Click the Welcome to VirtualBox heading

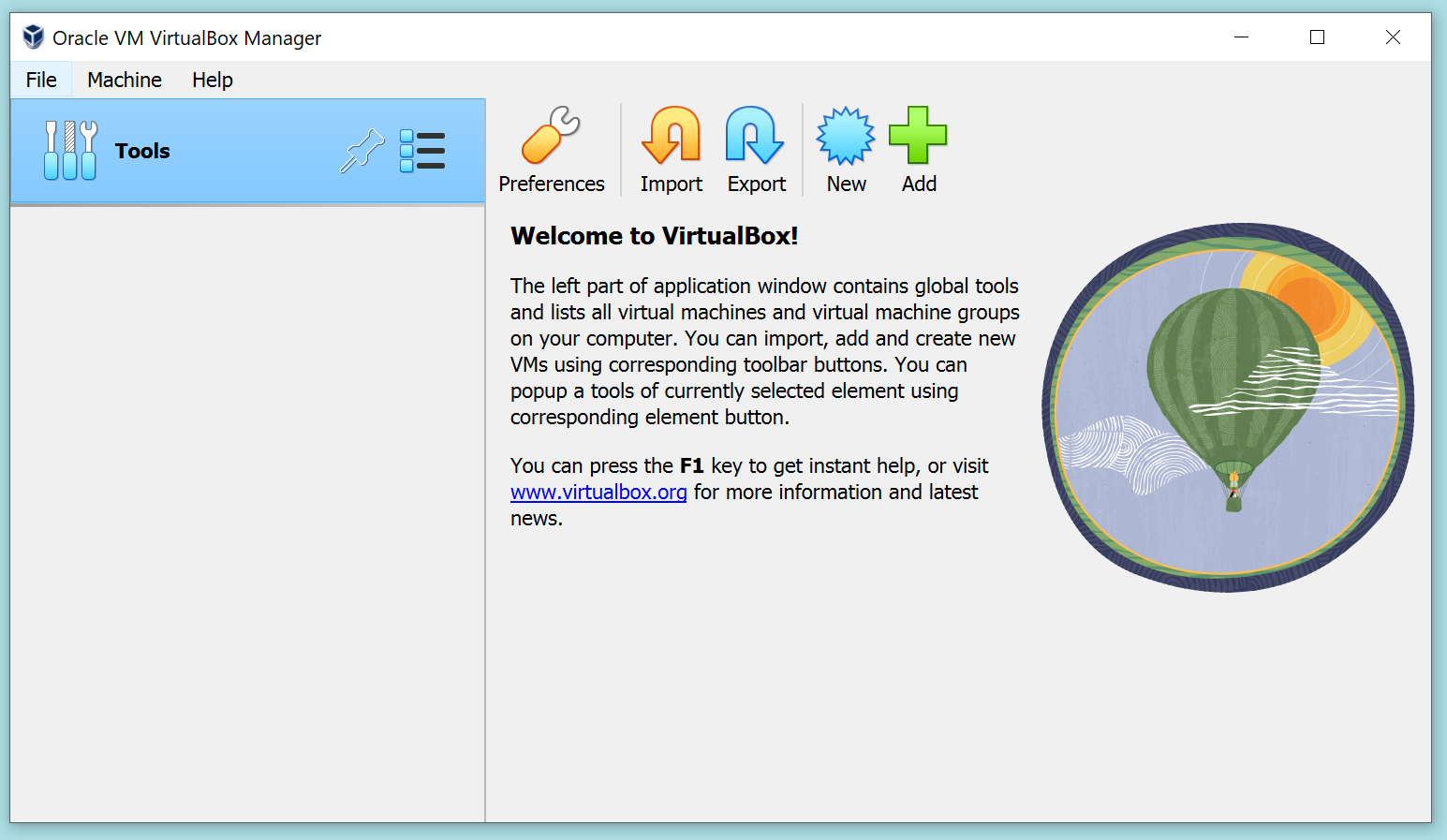click(654, 236)
